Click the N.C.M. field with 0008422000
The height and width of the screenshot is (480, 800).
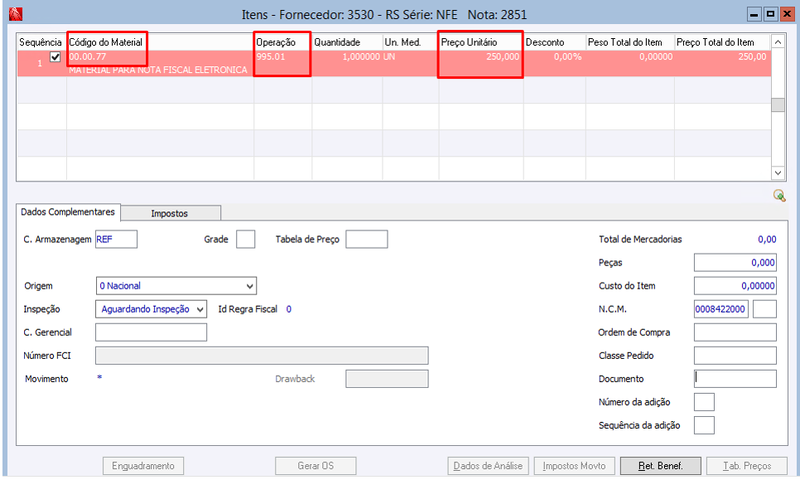pyautogui.click(x=721, y=309)
